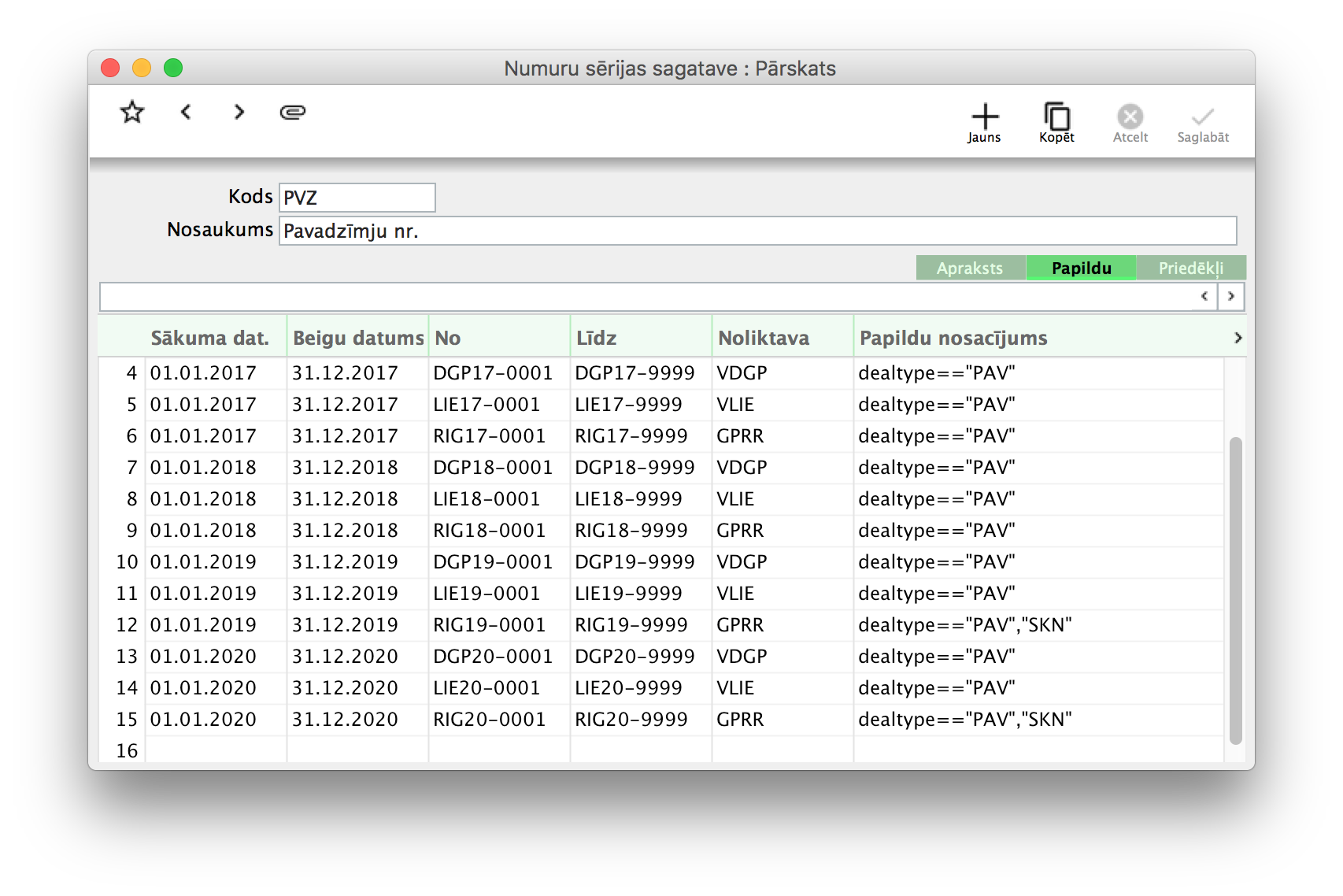Switch to the Apraksts tab
The width and height of the screenshot is (1343, 896).
pyautogui.click(x=970, y=268)
